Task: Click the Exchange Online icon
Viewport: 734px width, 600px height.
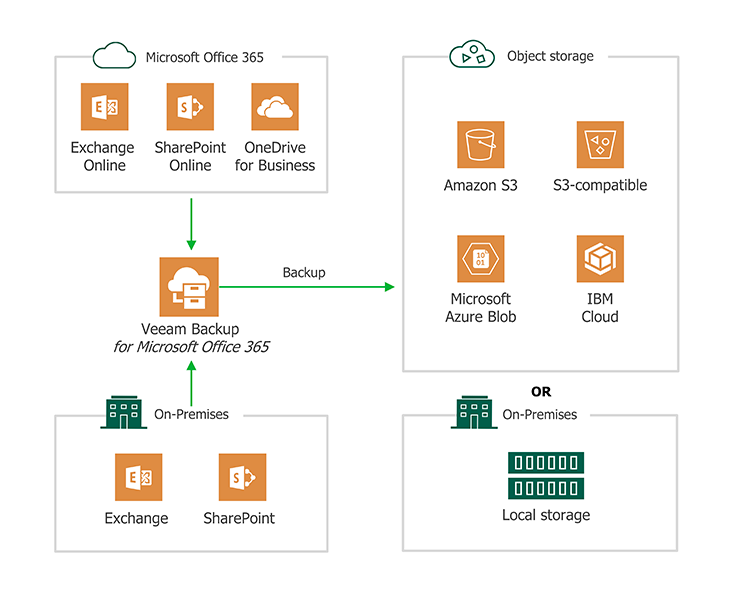Action: pos(105,107)
